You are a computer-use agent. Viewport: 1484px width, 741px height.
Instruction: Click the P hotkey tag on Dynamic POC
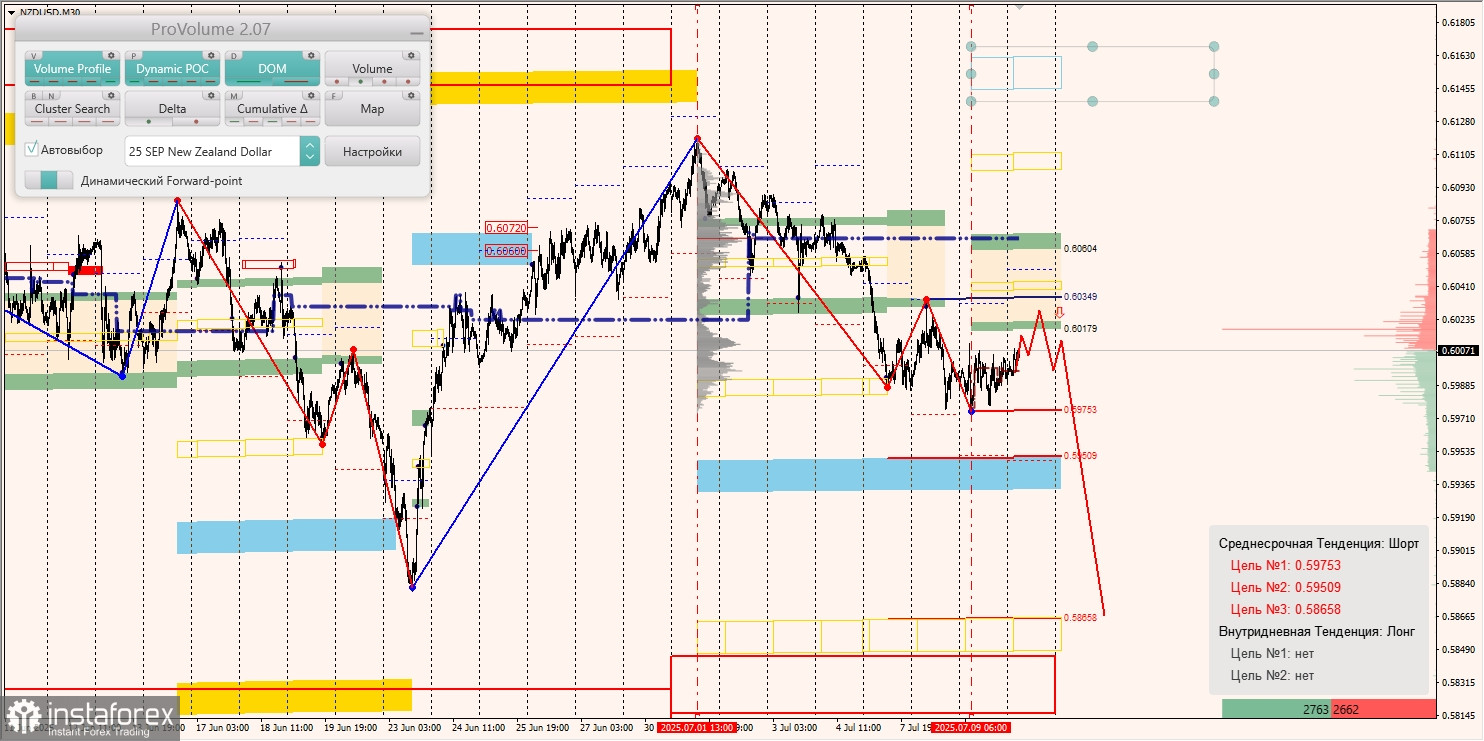[133, 56]
